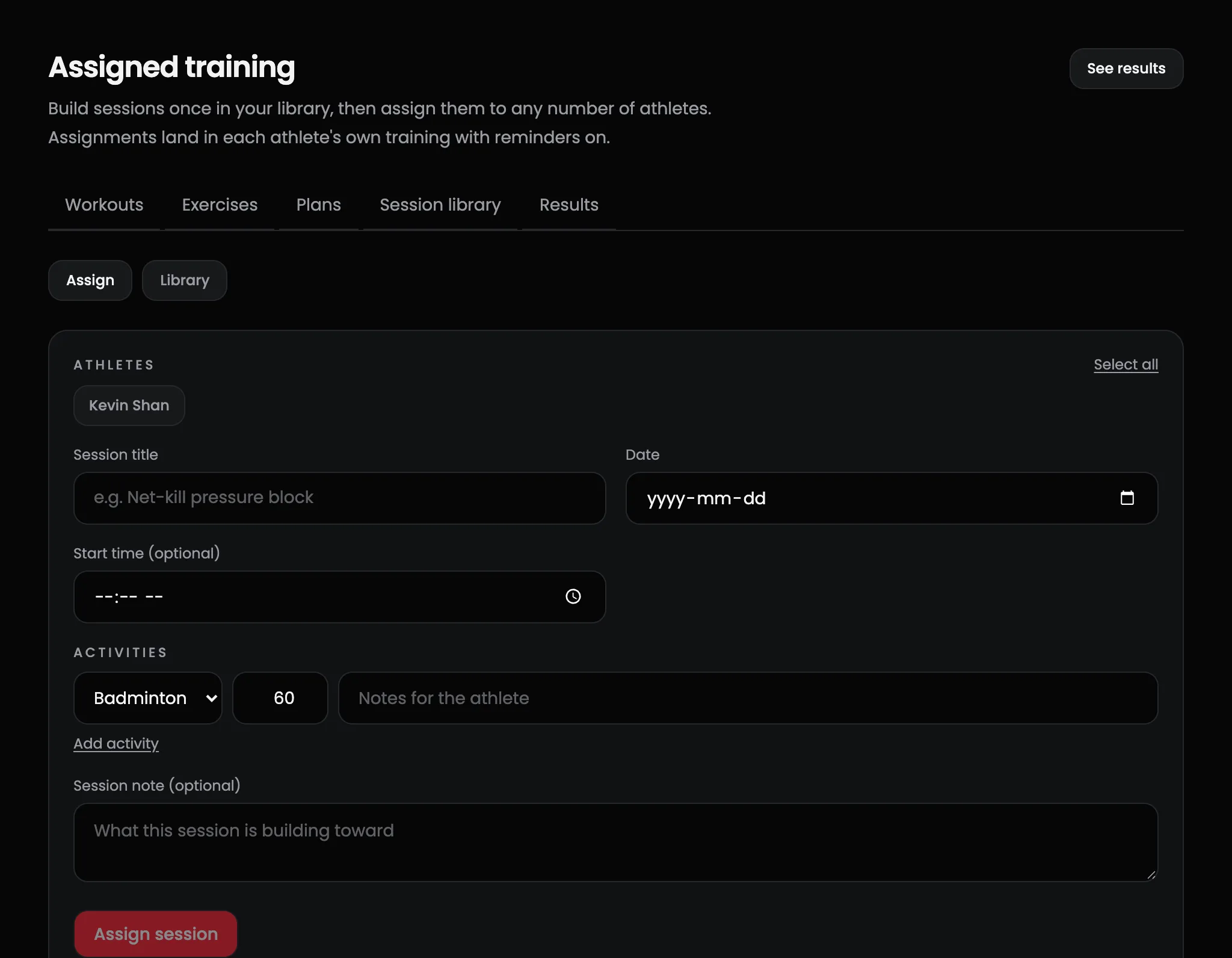
Task: Click the Assign session button
Action: click(156, 934)
